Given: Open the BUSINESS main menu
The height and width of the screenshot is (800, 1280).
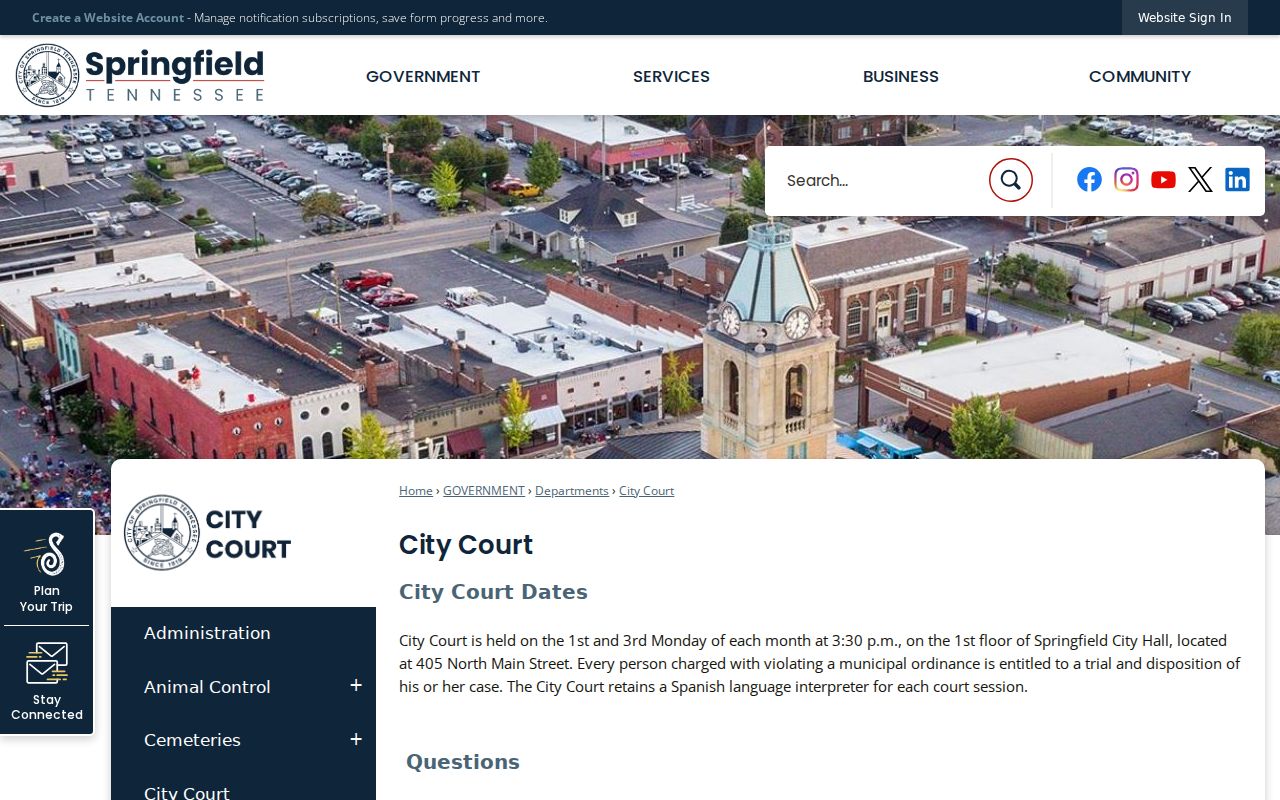Looking at the screenshot, I should pyautogui.click(x=901, y=76).
